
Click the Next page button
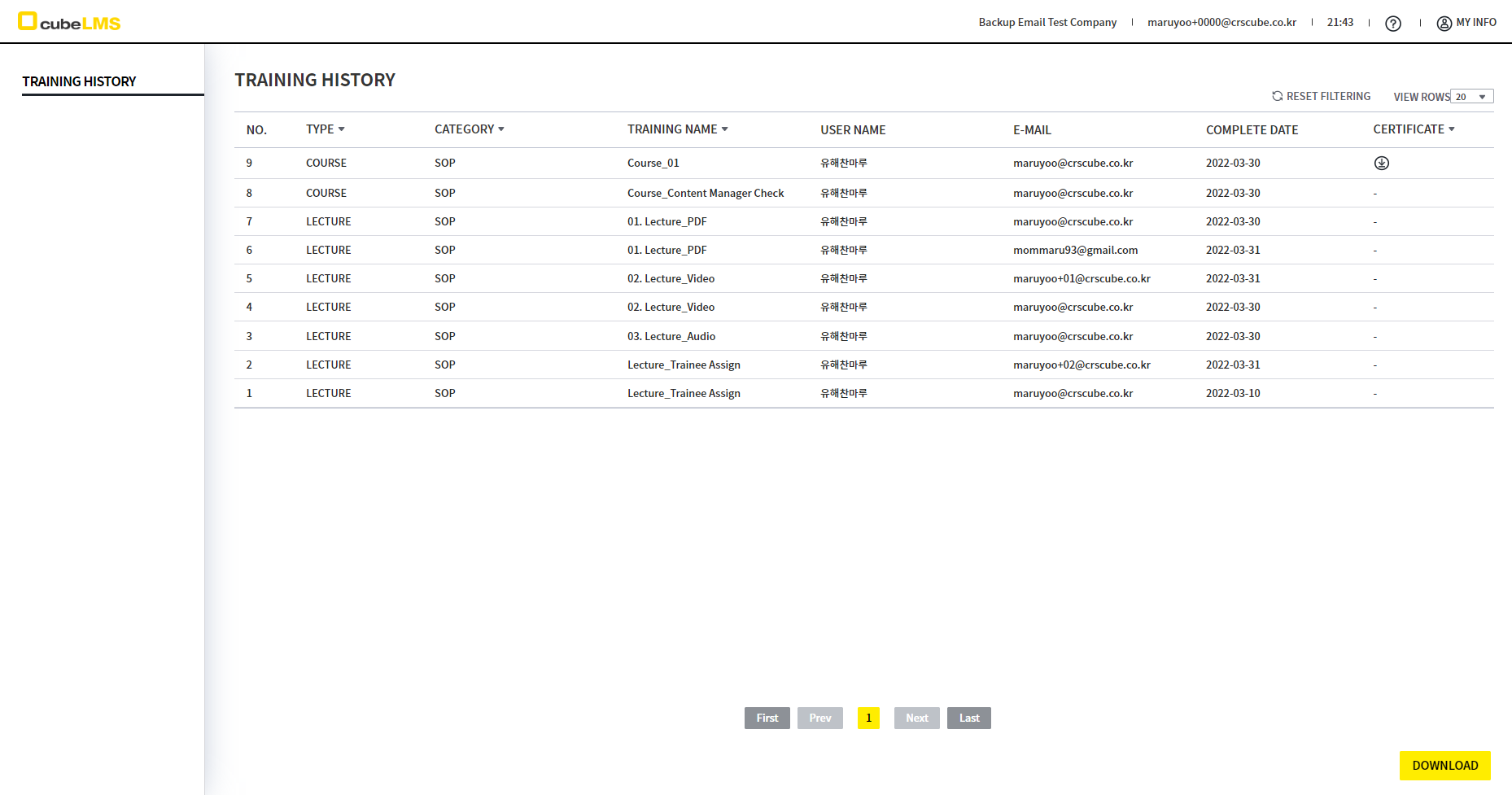tap(916, 718)
